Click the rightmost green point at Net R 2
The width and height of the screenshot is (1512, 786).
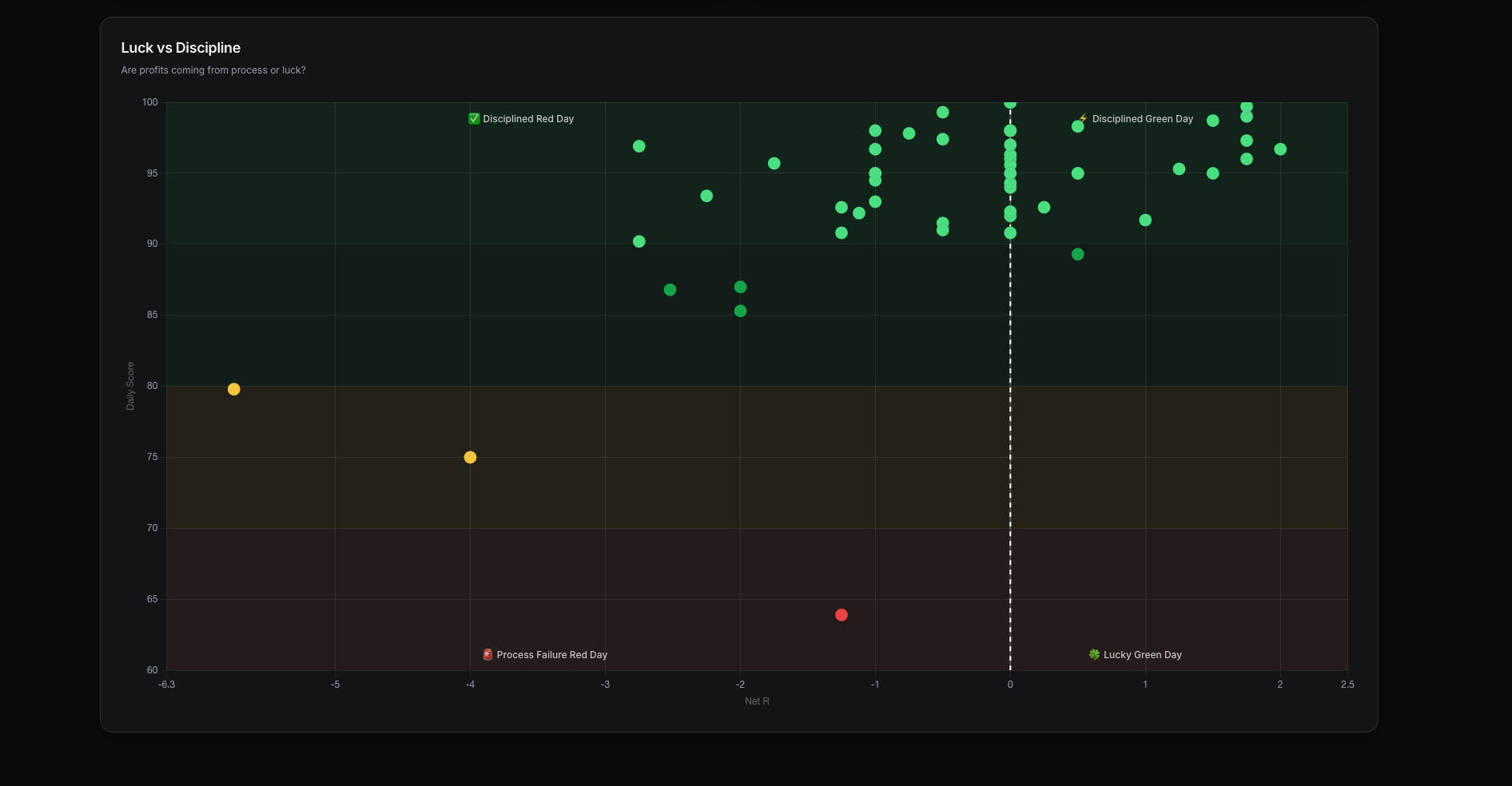click(x=1280, y=149)
